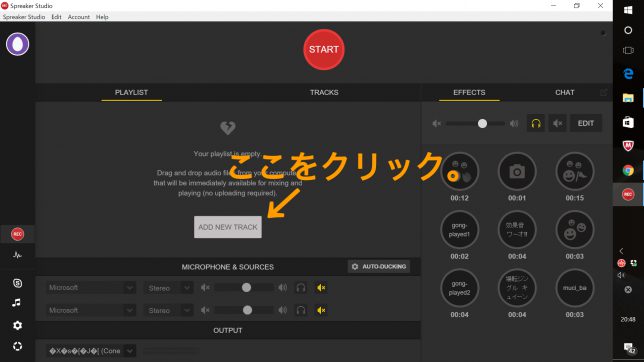Play the gong-played2 effect

(459, 288)
